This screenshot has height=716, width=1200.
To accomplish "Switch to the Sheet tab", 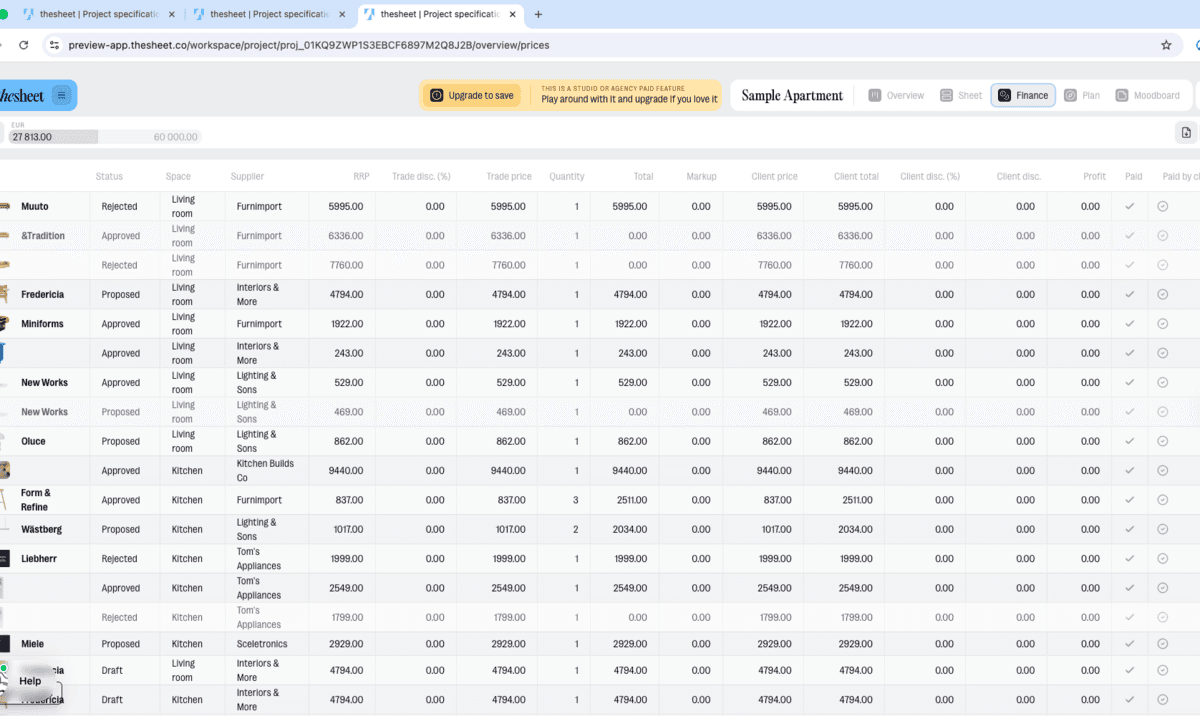I will point(961,95).
